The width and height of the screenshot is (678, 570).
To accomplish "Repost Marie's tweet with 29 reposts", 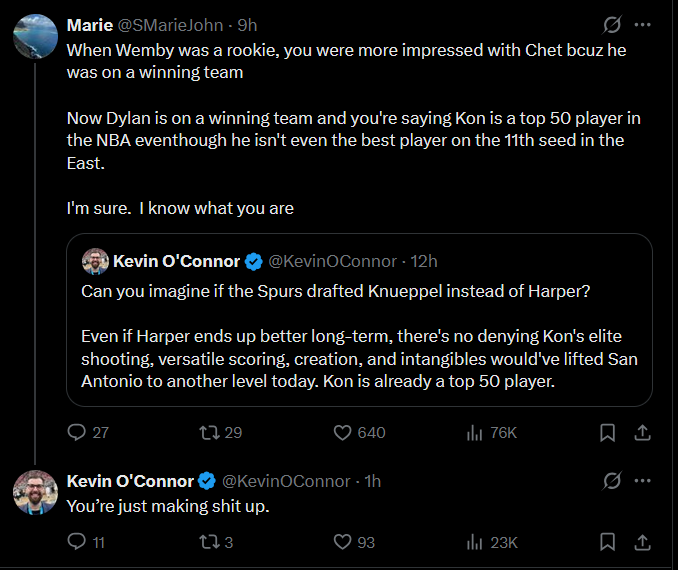I will point(210,432).
